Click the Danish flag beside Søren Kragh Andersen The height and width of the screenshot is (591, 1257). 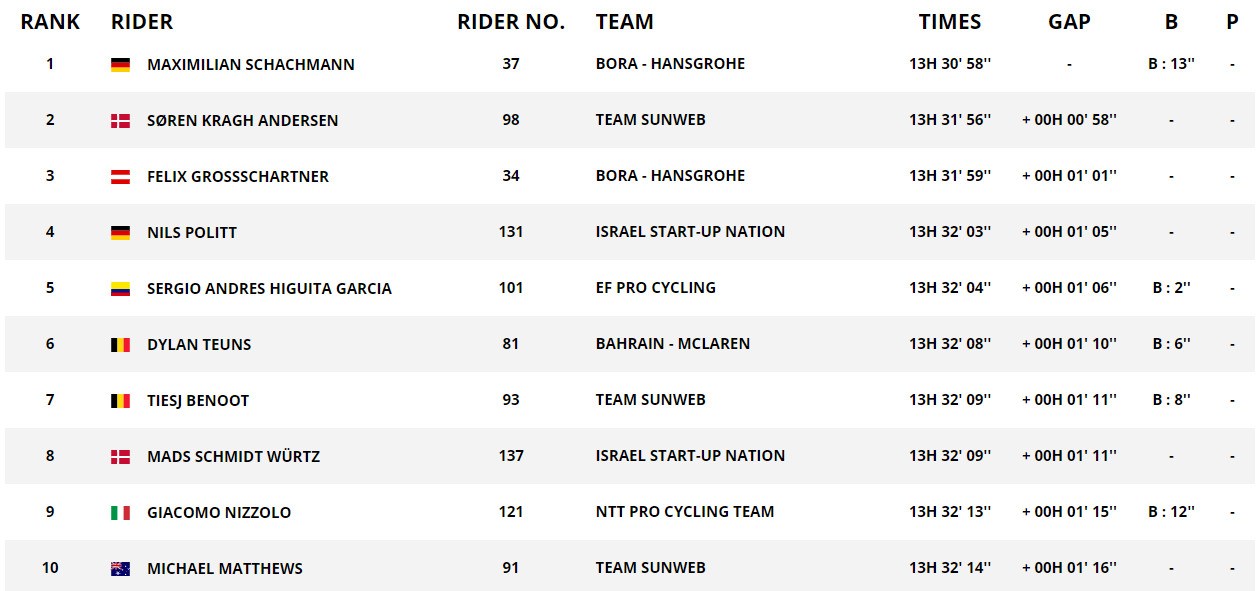pos(120,121)
